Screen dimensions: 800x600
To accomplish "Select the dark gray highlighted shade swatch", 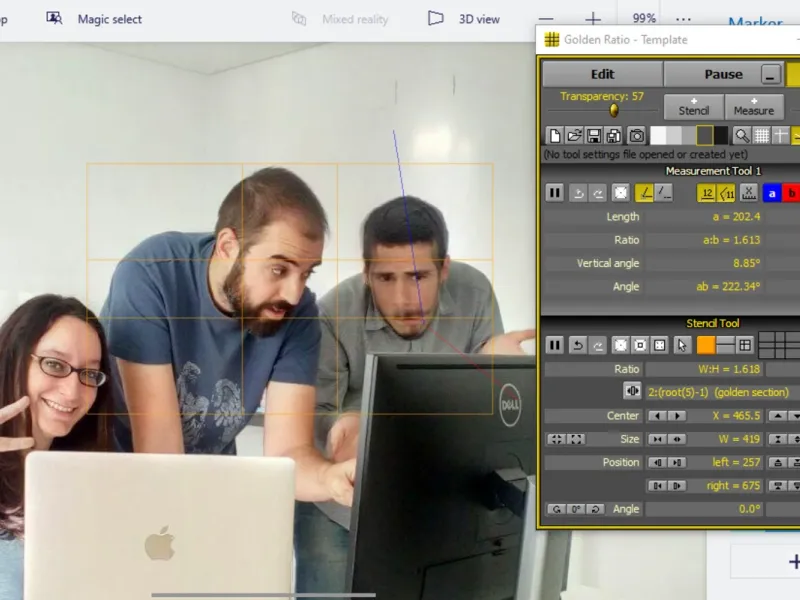I will click(x=705, y=136).
